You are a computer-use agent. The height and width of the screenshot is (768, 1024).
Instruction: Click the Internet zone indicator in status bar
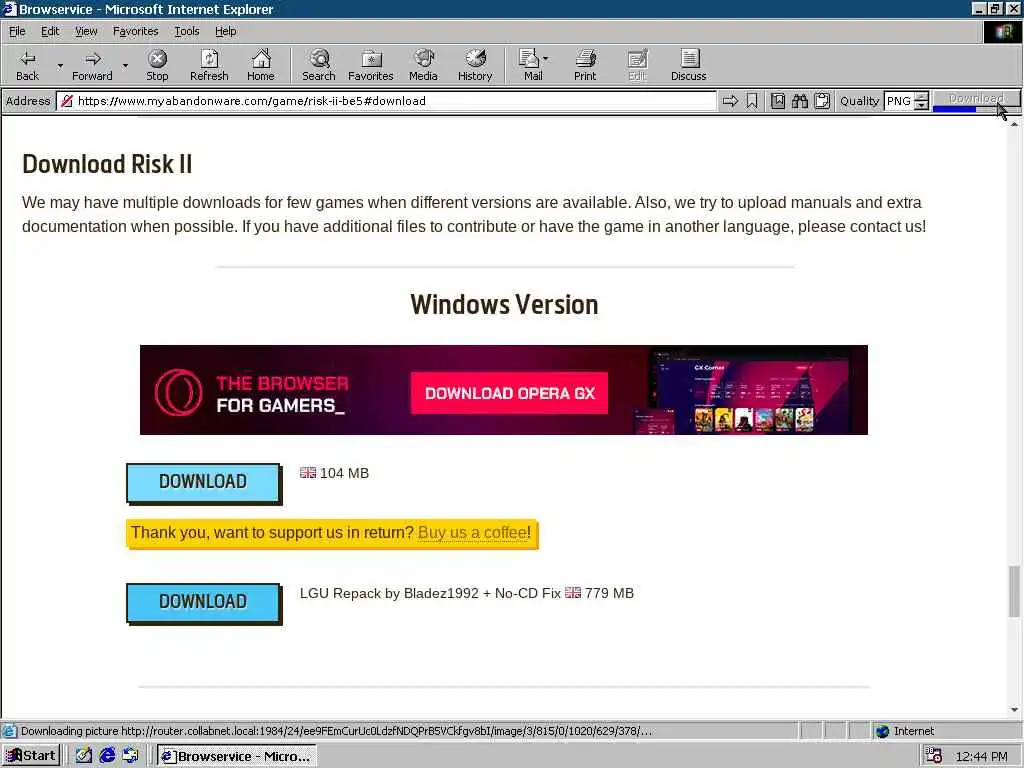904,731
